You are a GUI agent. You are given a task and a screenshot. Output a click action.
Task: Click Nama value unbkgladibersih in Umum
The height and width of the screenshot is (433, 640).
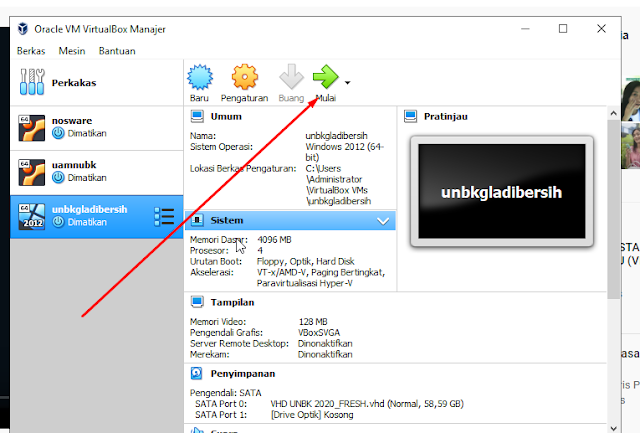(336, 136)
